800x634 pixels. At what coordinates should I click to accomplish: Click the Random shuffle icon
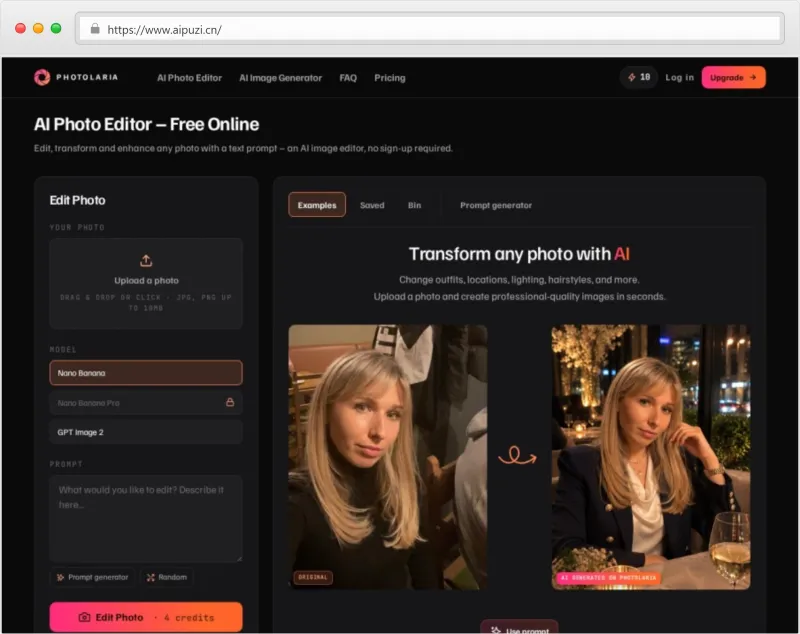coord(151,577)
